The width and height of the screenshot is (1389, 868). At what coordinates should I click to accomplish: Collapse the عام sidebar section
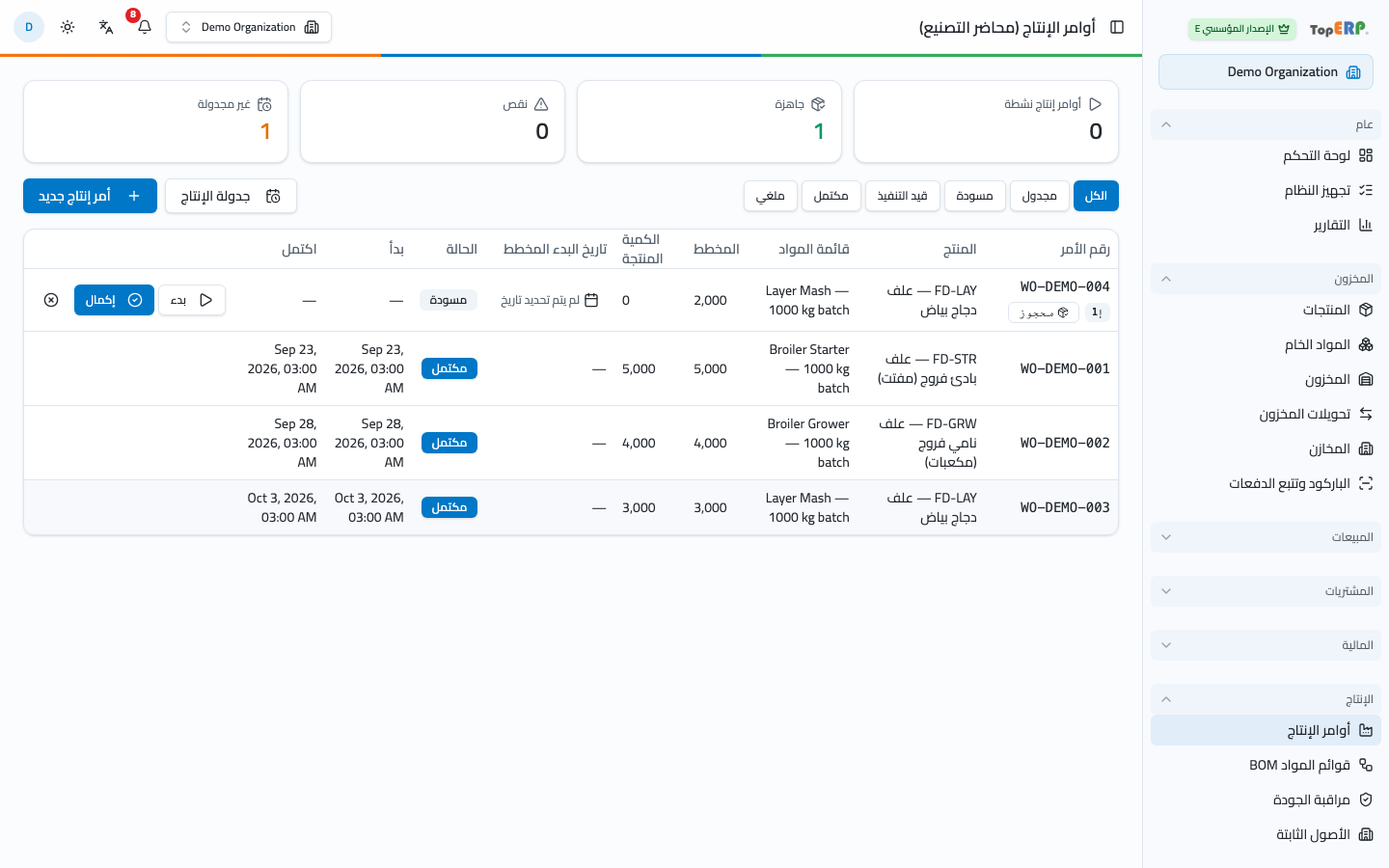click(x=1266, y=124)
